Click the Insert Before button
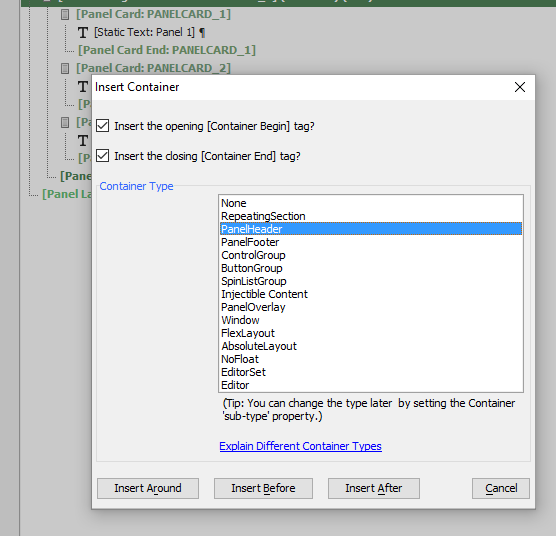Viewport: 556px width, 536px height. click(x=263, y=488)
